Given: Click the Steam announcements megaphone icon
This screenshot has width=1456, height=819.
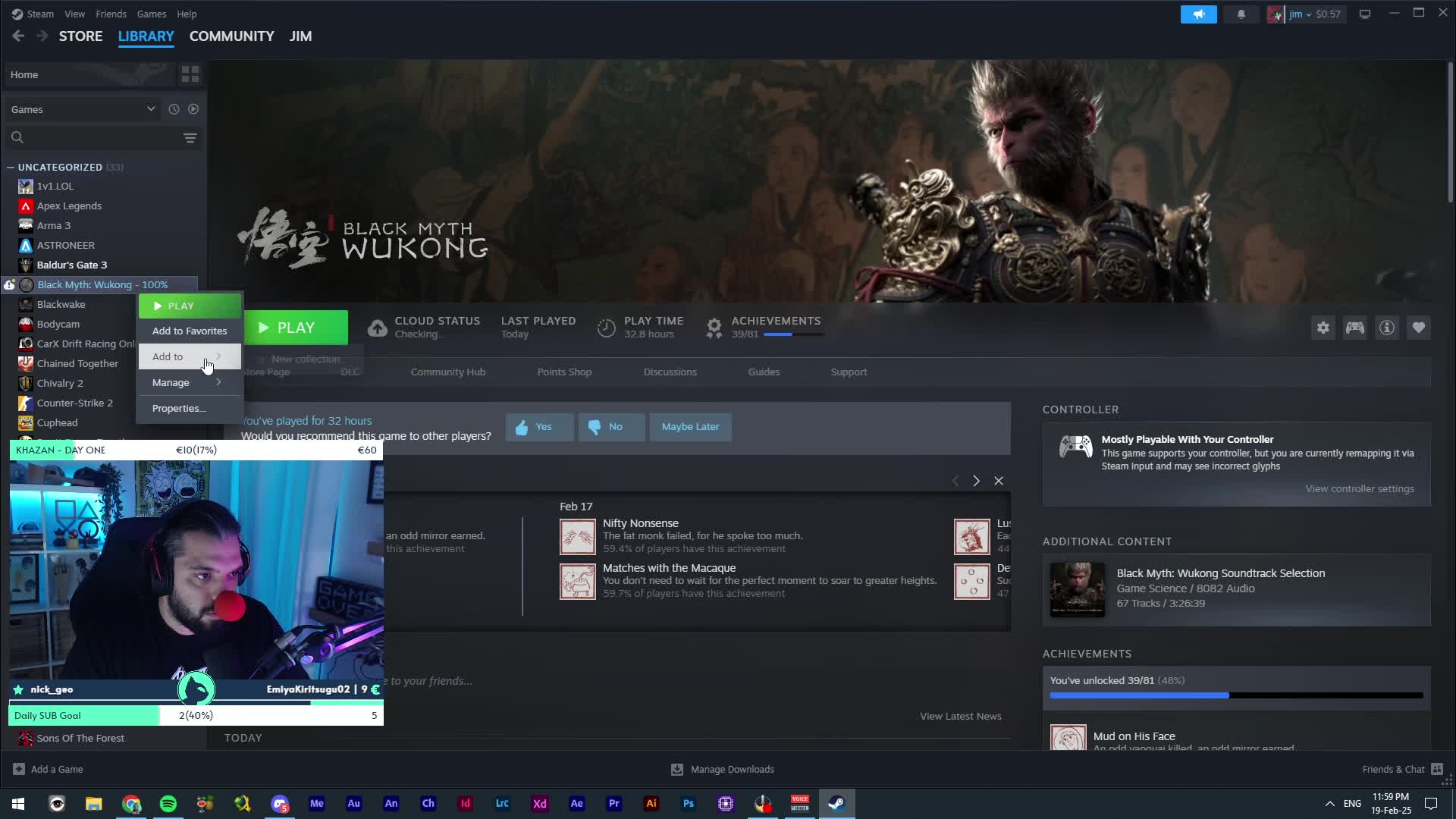Looking at the screenshot, I should click(1198, 14).
